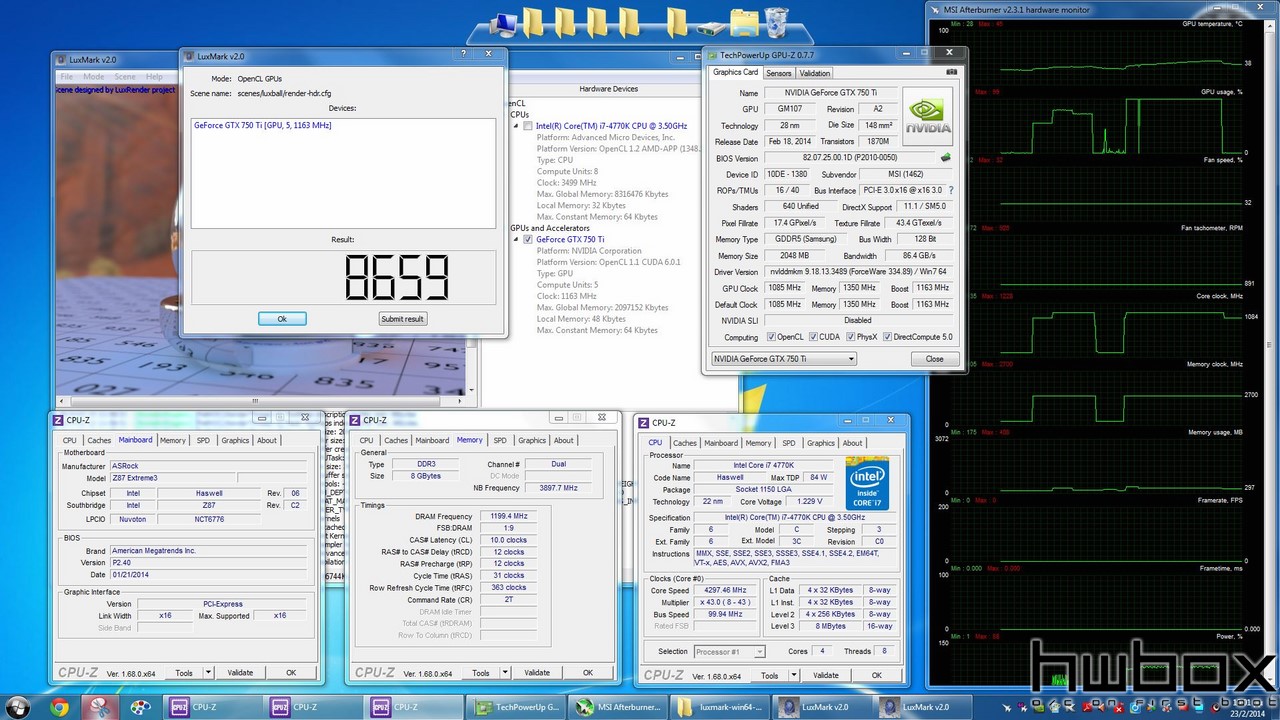Screen dimensions: 1280x720
Task: Click the Hardware Devices column header
Action: [x=608, y=89]
